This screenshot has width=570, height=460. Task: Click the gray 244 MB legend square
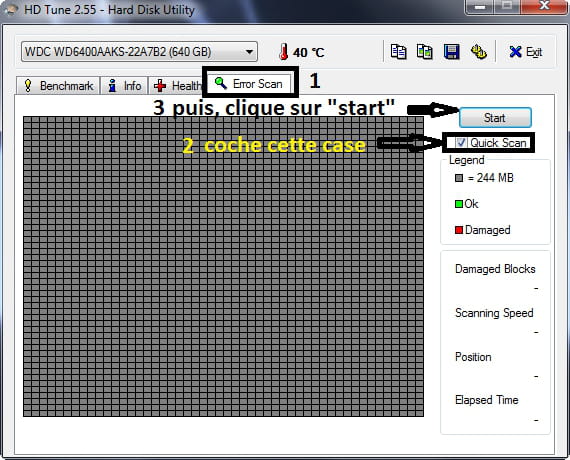point(459,178)
